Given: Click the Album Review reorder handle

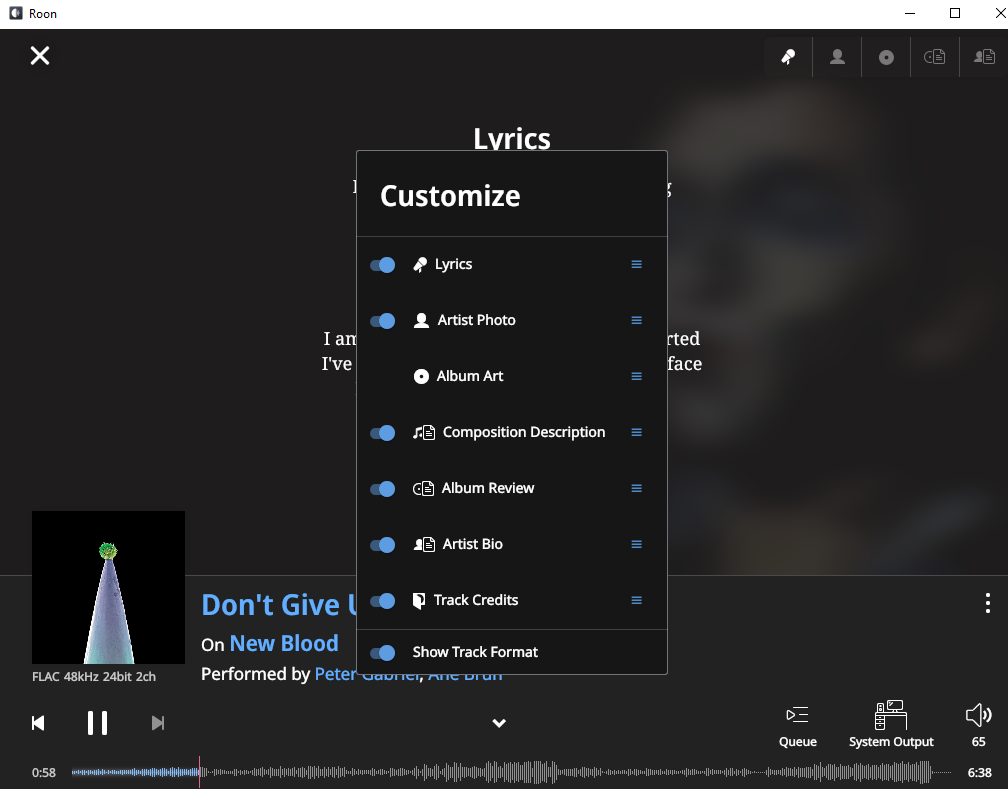Looking at the screenshot, I should (x=636, y=488).
